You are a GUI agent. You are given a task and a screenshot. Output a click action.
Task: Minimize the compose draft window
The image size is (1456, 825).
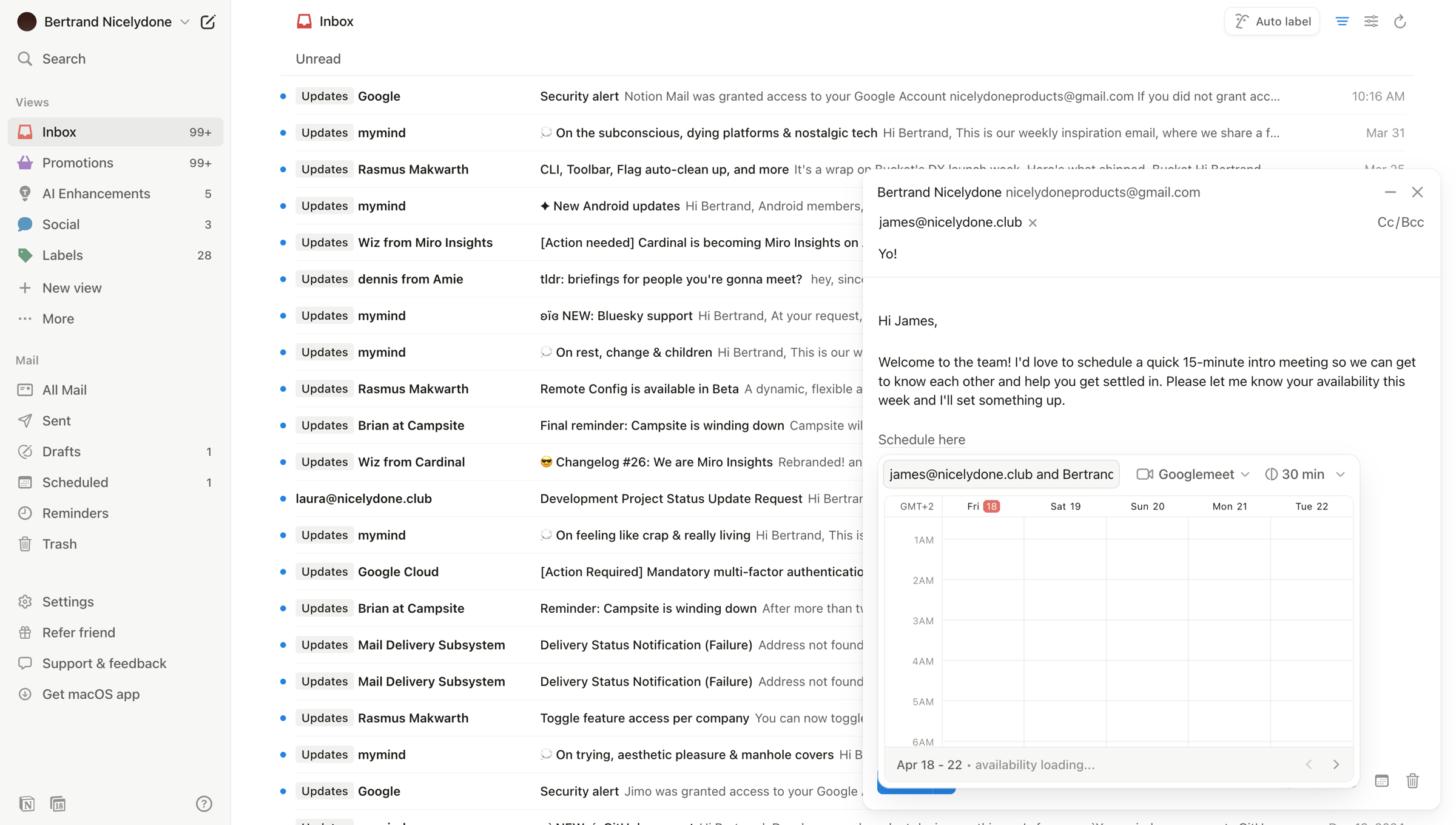click(1390, 192)
